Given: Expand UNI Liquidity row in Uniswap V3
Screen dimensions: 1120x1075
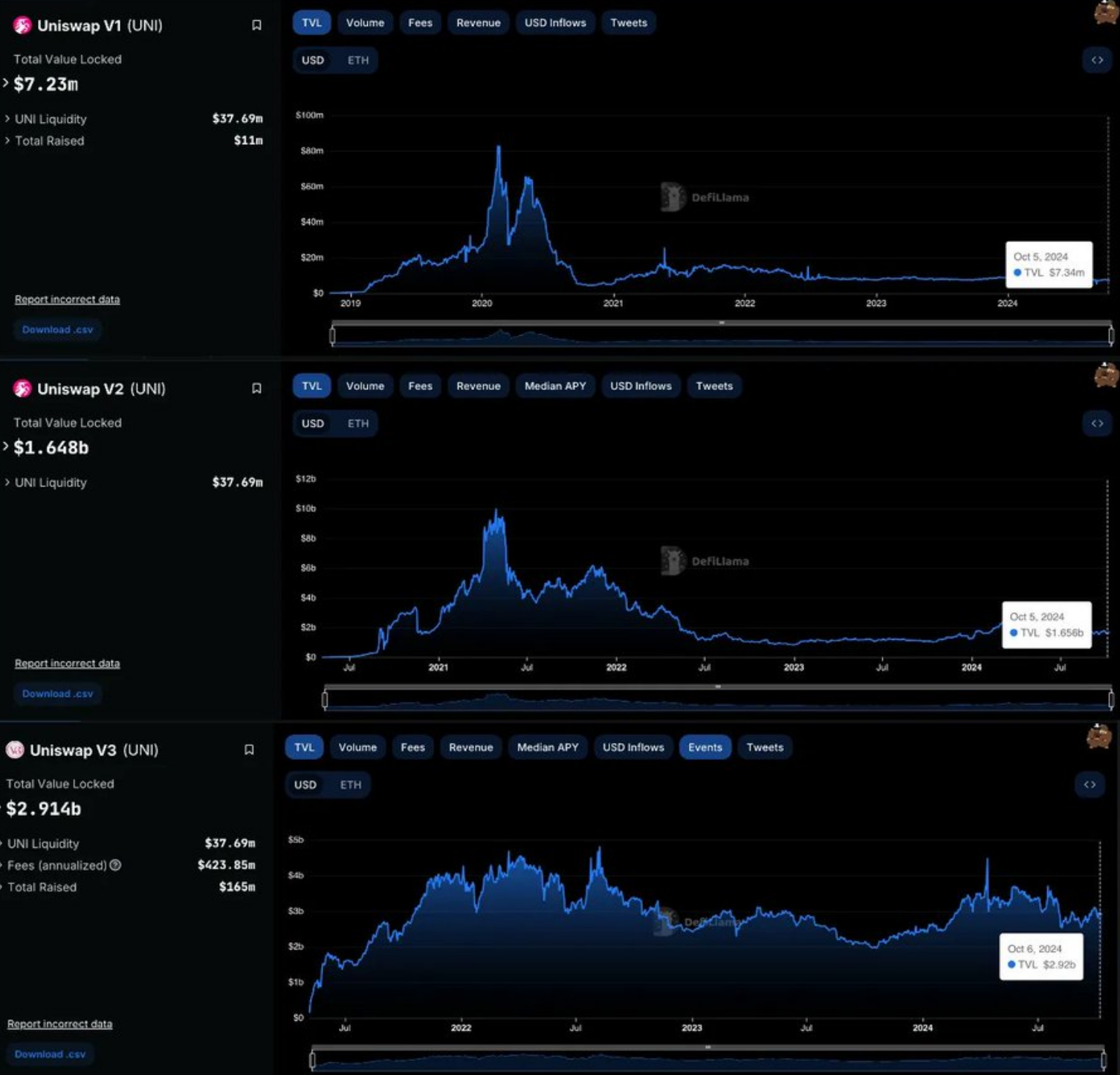Looking at the screenshot, I should click(x=3, y=843).
